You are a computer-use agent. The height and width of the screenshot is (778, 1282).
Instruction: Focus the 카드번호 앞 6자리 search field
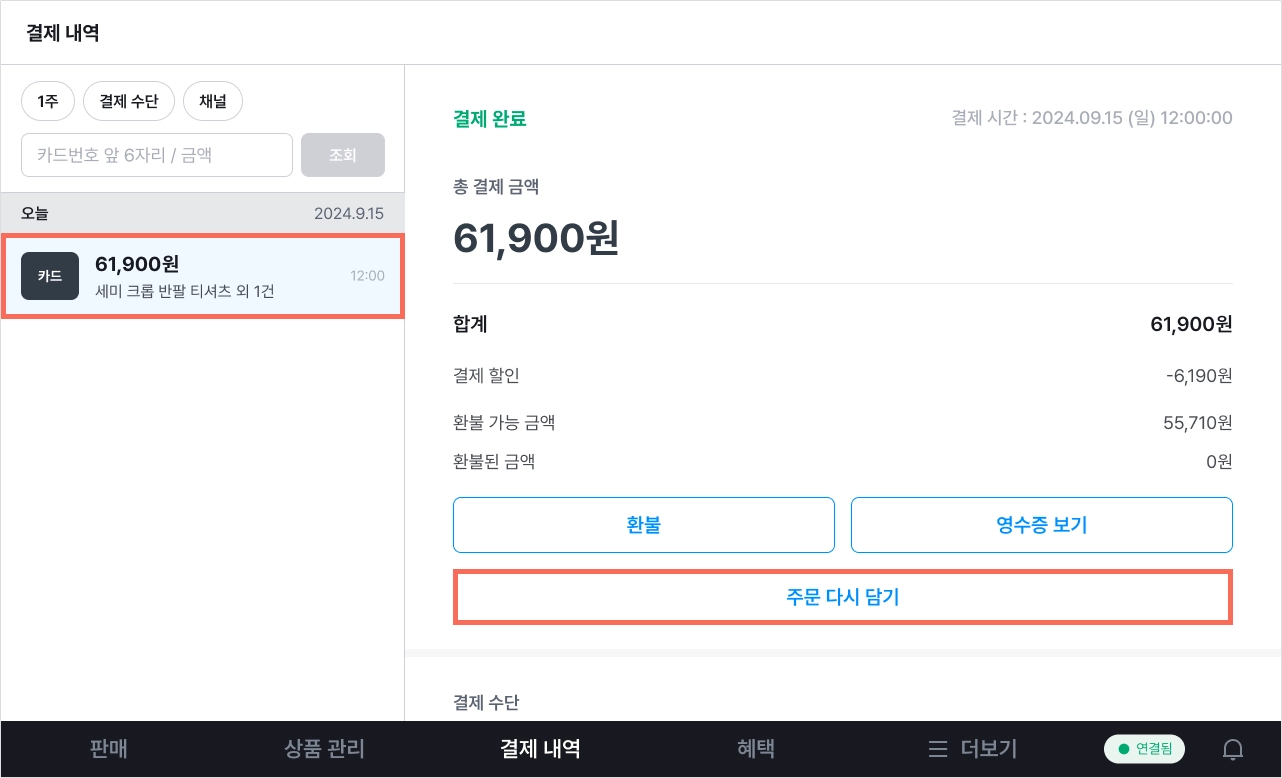tap(157, 155)
